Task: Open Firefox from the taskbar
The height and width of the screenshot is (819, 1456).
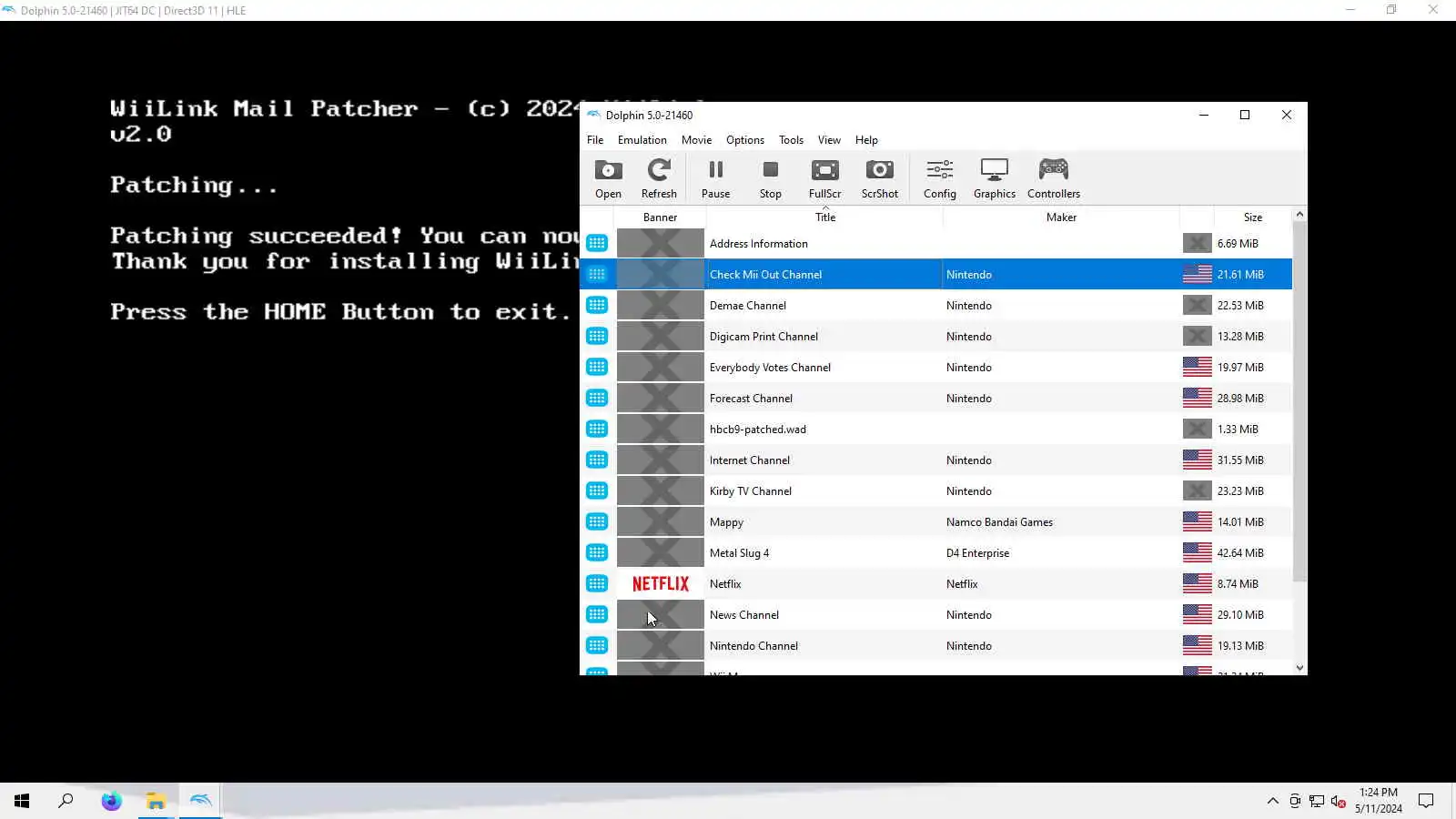Action: [x=111, y=801]
